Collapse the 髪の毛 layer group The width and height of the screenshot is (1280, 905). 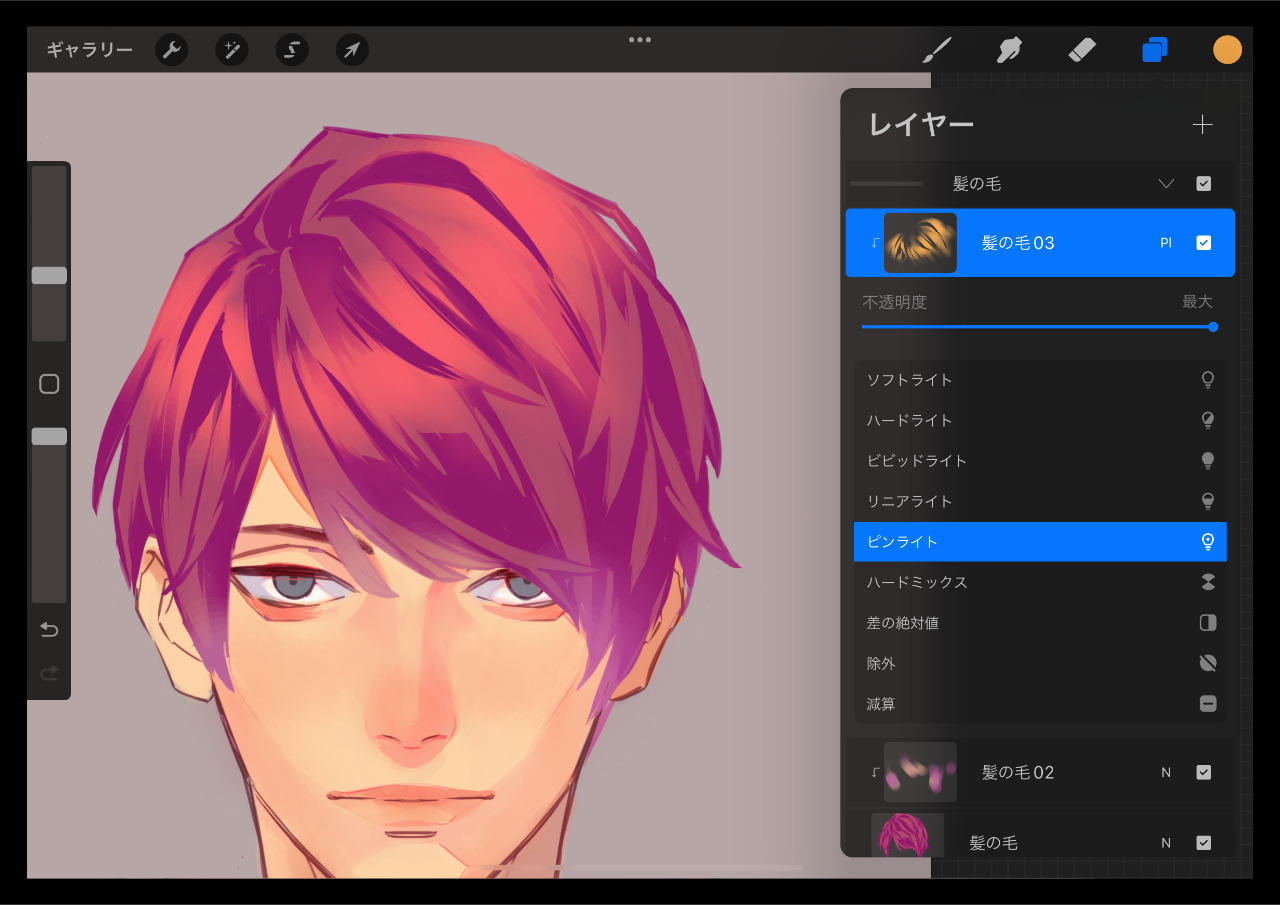[1165, 184]
